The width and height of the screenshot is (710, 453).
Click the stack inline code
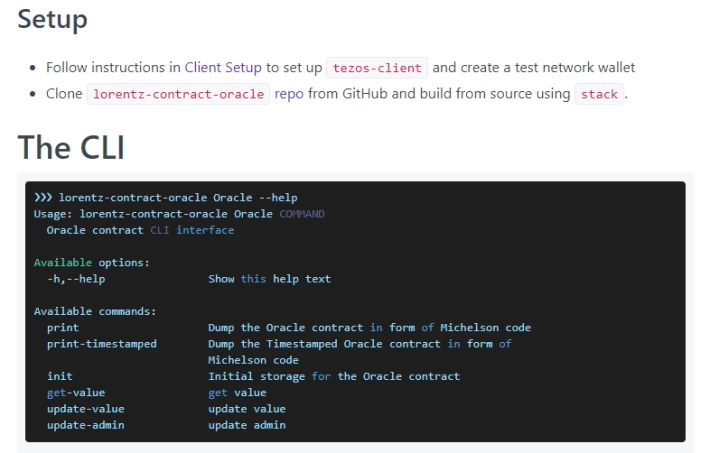tap(599, 94)
